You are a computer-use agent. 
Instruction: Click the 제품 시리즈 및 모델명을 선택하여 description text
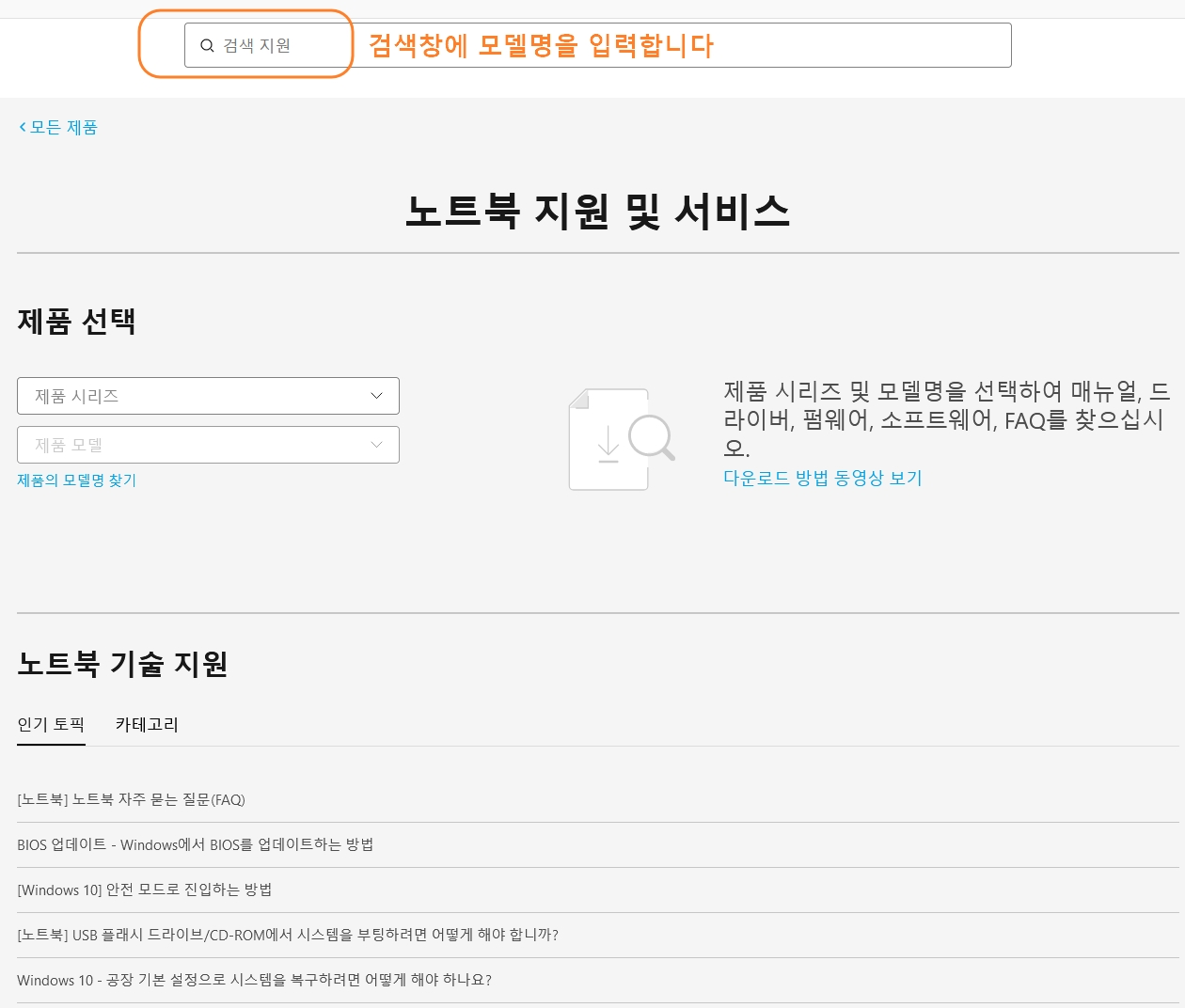point(947,419)
